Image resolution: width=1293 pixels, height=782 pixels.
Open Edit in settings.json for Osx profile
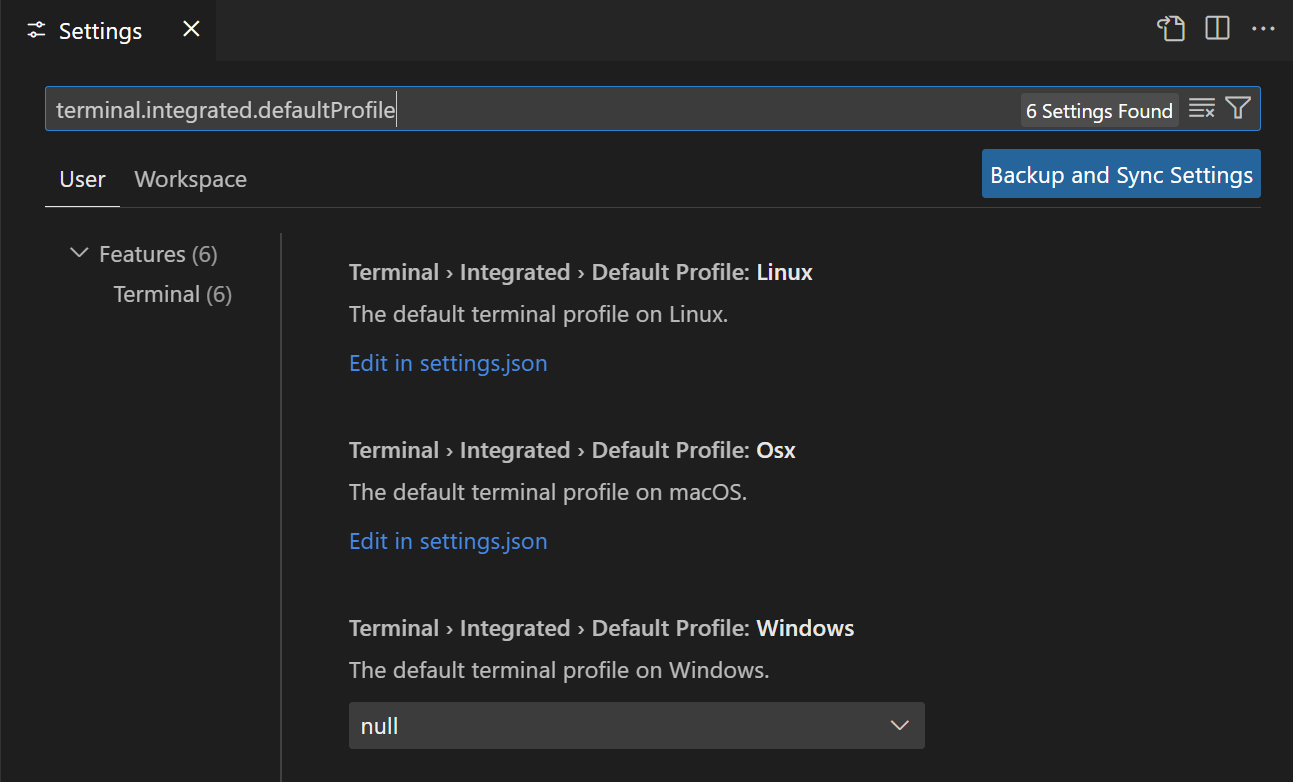[448, 541]
